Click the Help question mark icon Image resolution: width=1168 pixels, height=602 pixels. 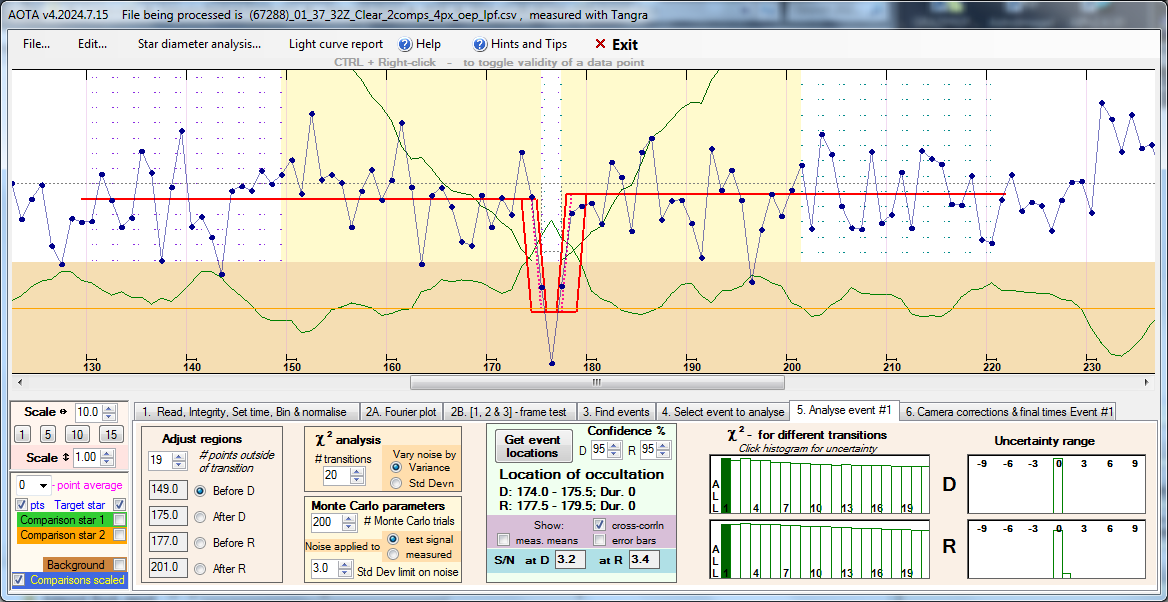(405, 44)
